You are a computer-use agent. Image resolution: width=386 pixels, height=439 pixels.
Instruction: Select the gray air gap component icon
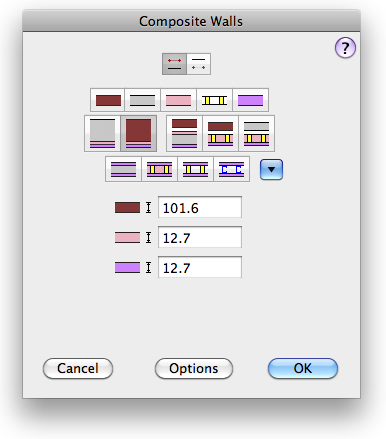pos(143,100)
